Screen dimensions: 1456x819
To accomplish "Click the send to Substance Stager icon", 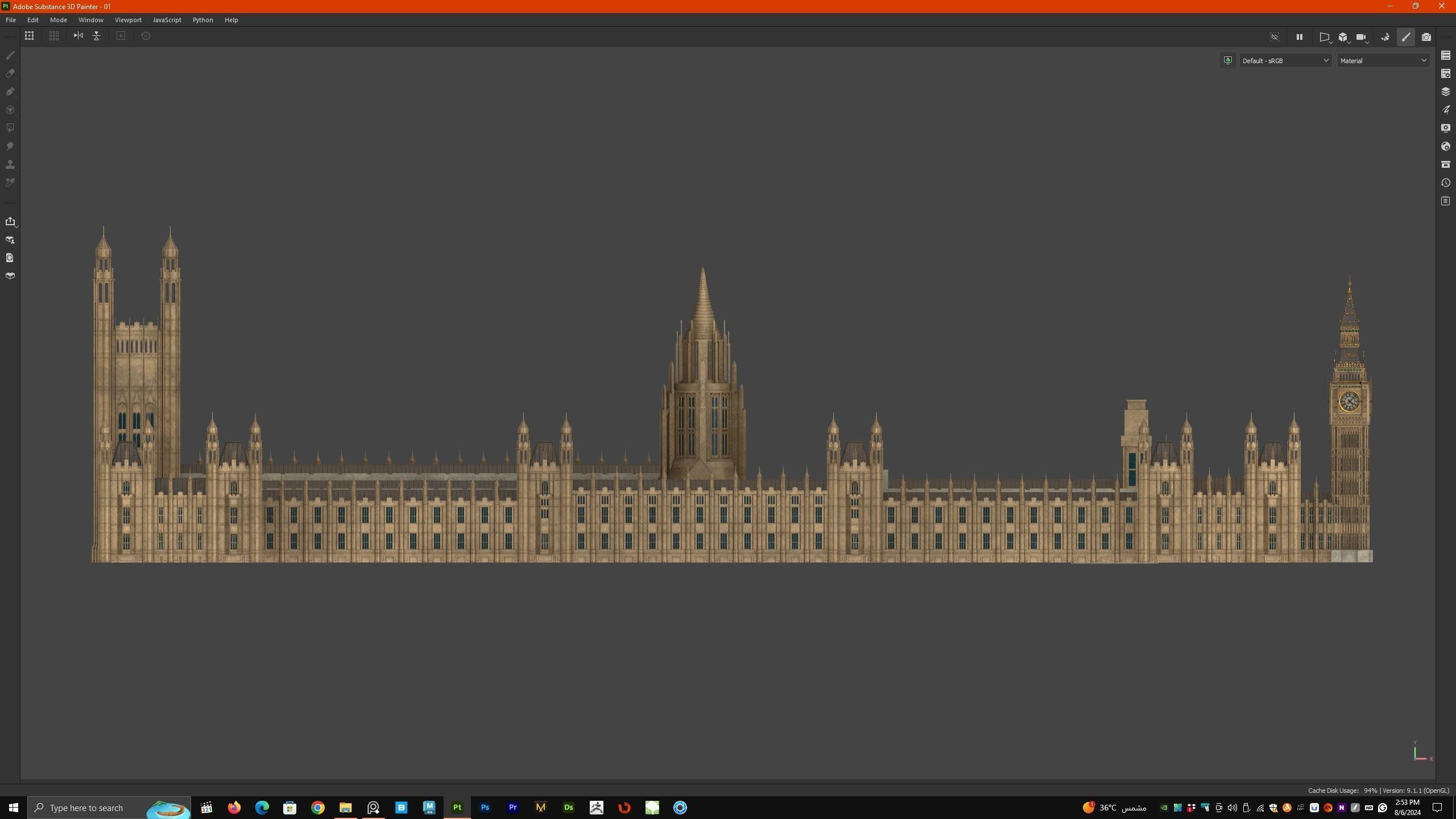I will coord(10,239).
